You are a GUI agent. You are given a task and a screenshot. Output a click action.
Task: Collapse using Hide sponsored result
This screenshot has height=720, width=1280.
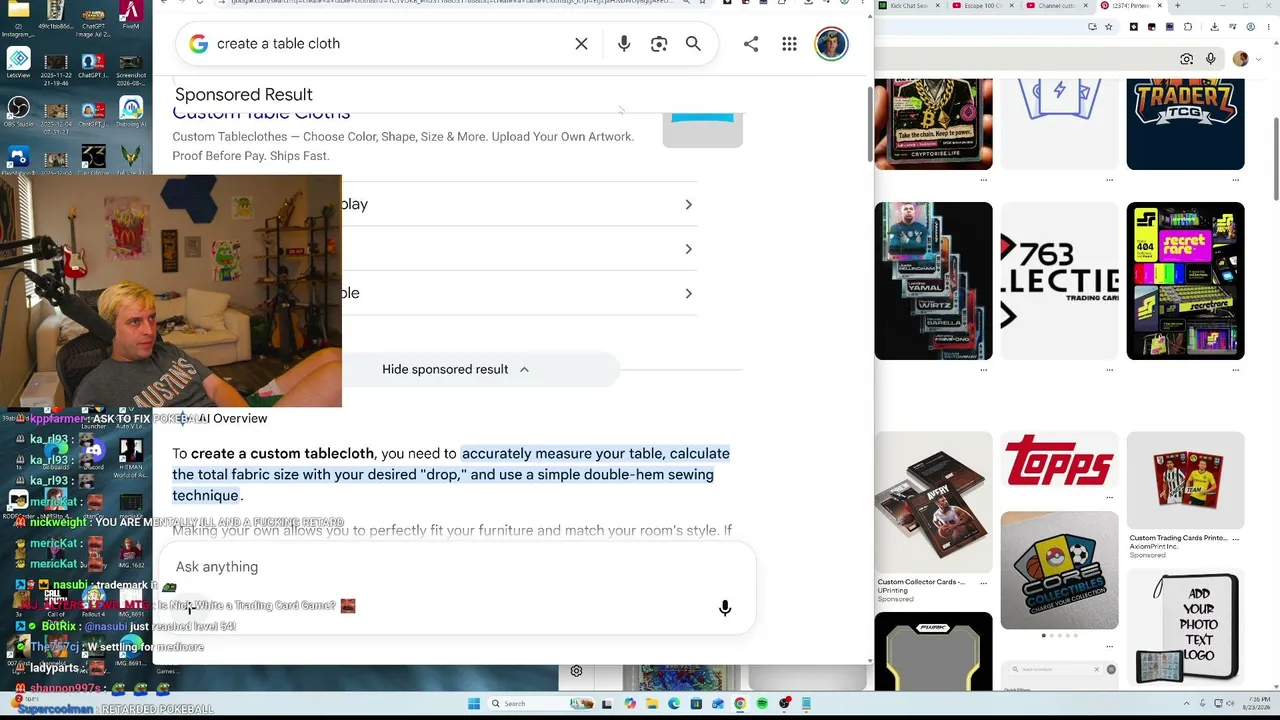pos(456,369)
